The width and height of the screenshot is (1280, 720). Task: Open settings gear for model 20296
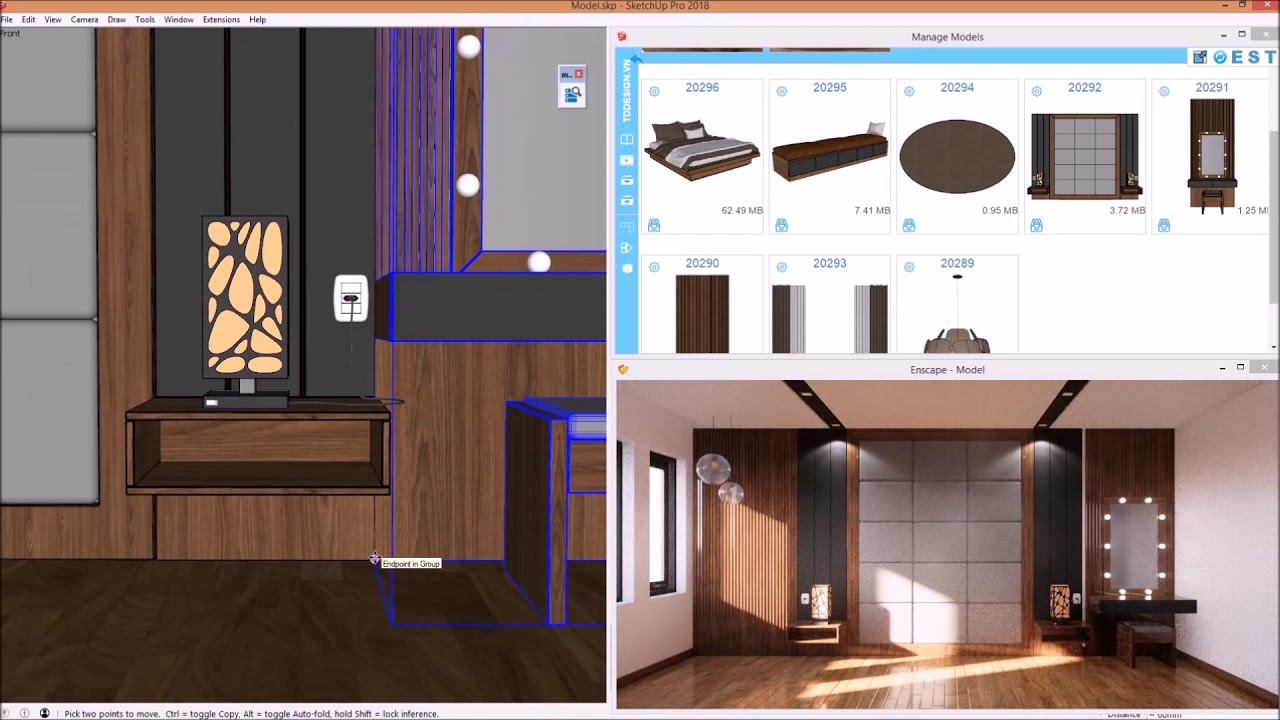[654, 91]
